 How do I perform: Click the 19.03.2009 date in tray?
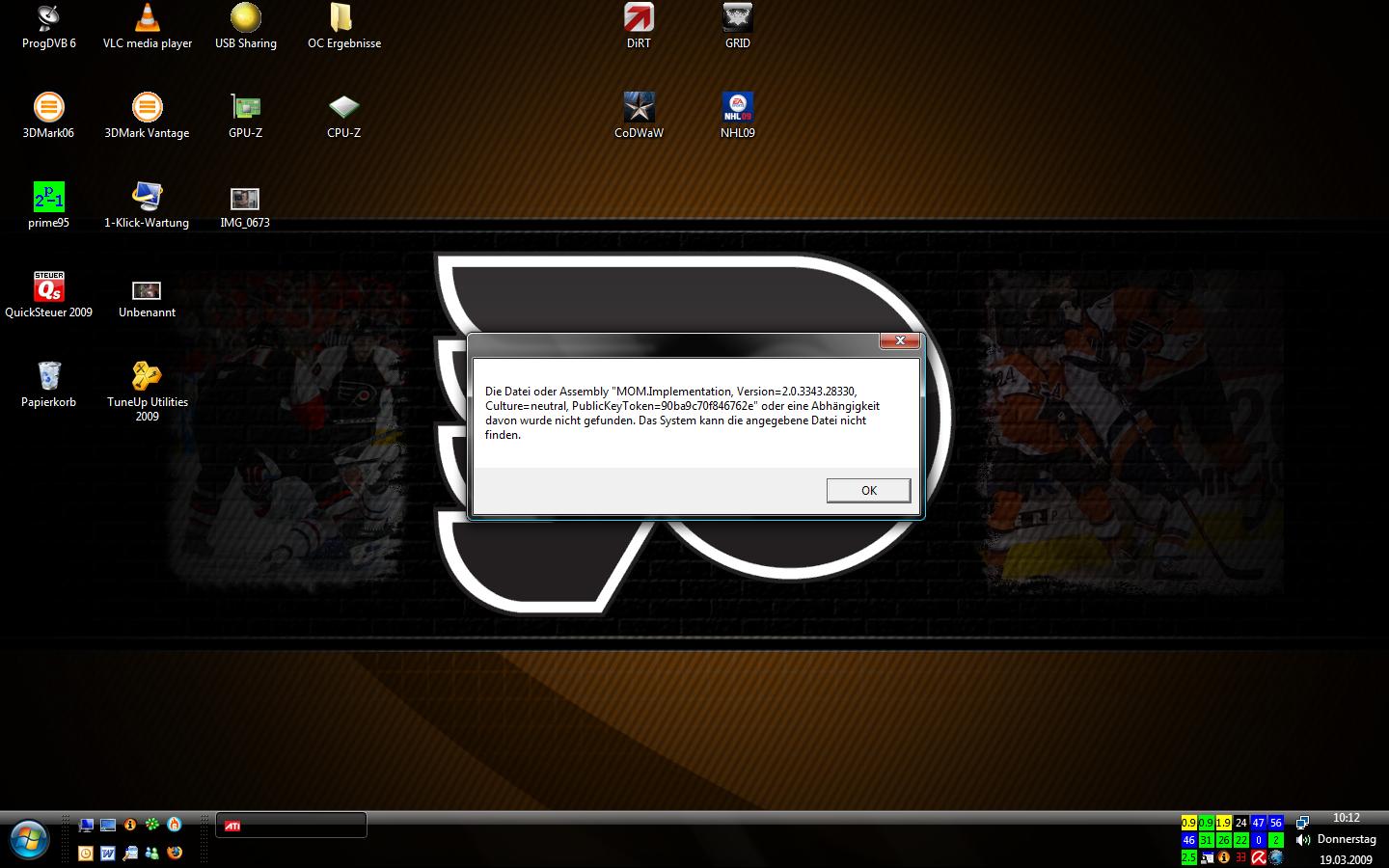1347,859
